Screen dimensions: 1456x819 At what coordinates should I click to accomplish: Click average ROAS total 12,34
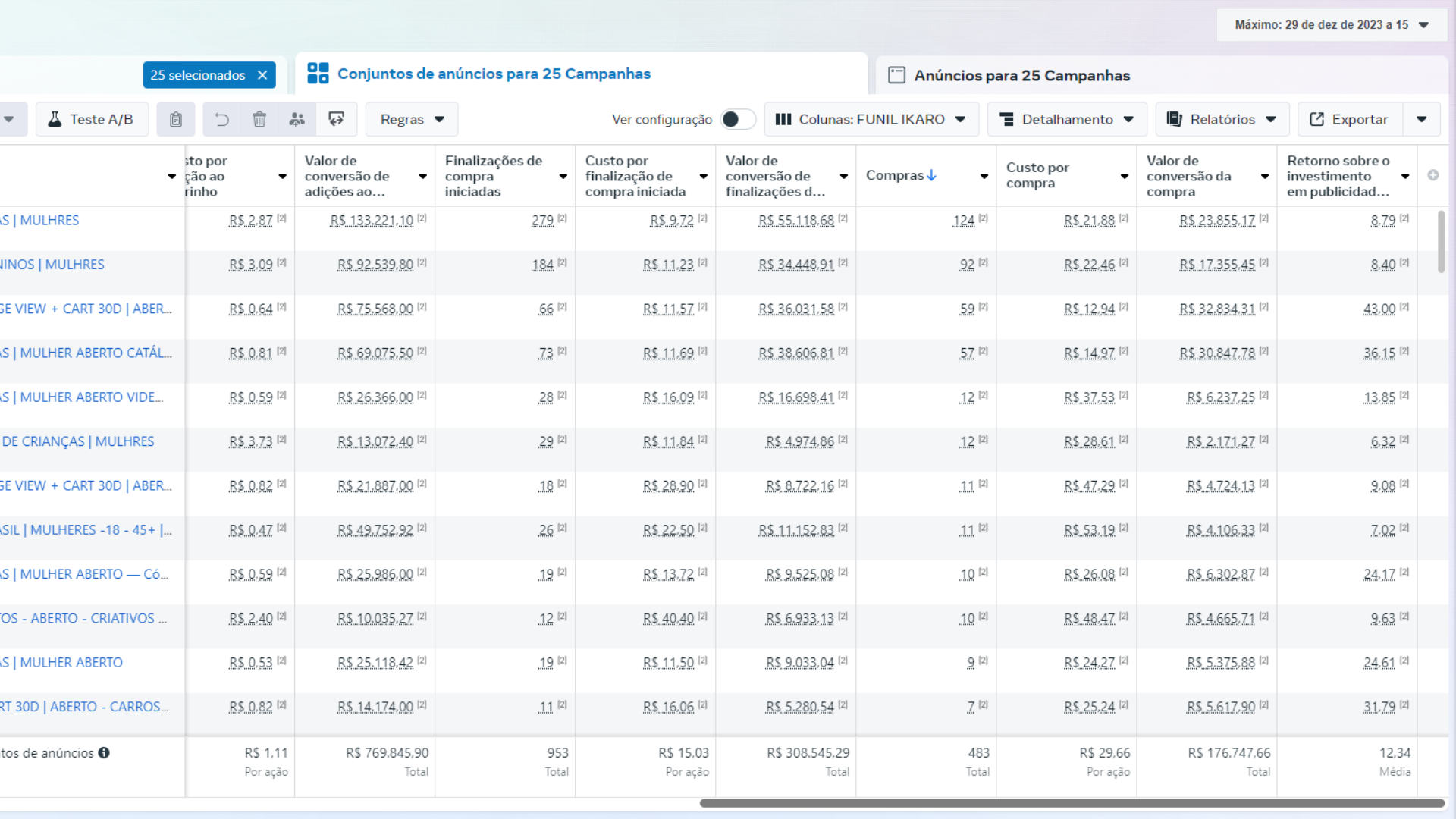pyautogui.click(x=1395, y=753)
